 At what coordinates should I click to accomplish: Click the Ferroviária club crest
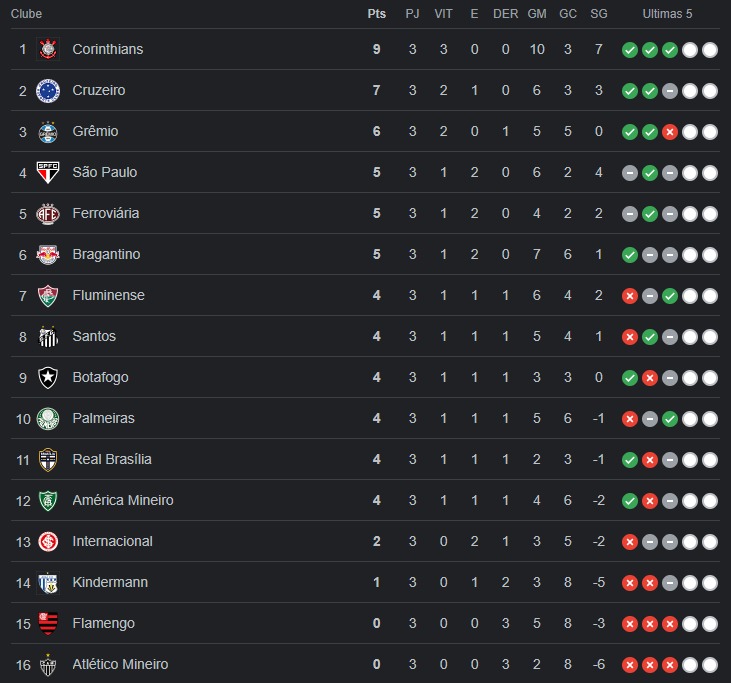tap(48, 214)
